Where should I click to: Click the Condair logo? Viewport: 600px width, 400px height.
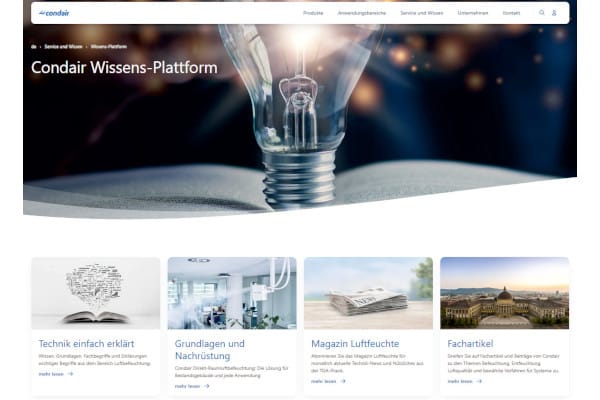54,13
